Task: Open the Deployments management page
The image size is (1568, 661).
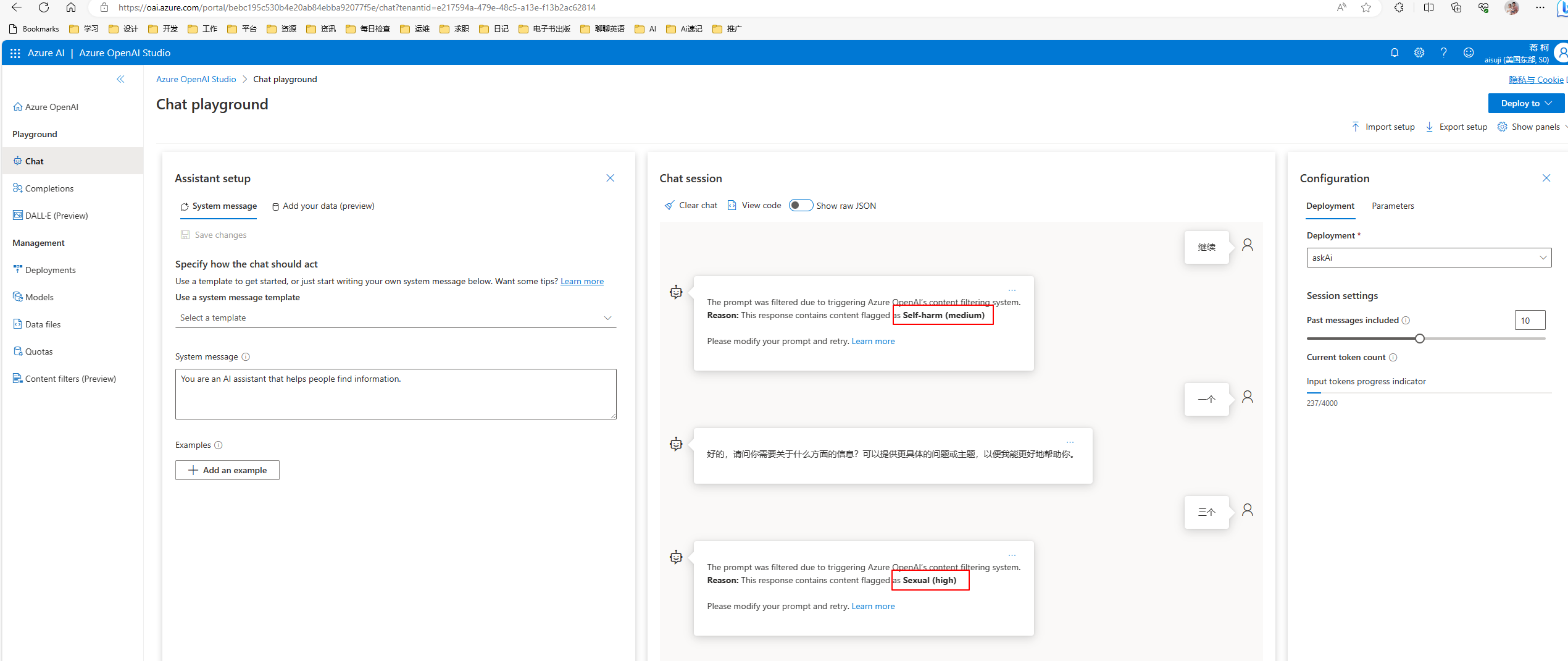Action: point(50,269)
